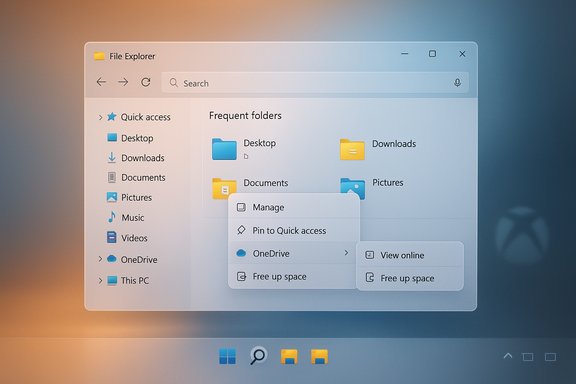The height and width of the screenshot is (384, 576).
Task: Select the Videos icon in sidebar
Action: pos(112,237)
